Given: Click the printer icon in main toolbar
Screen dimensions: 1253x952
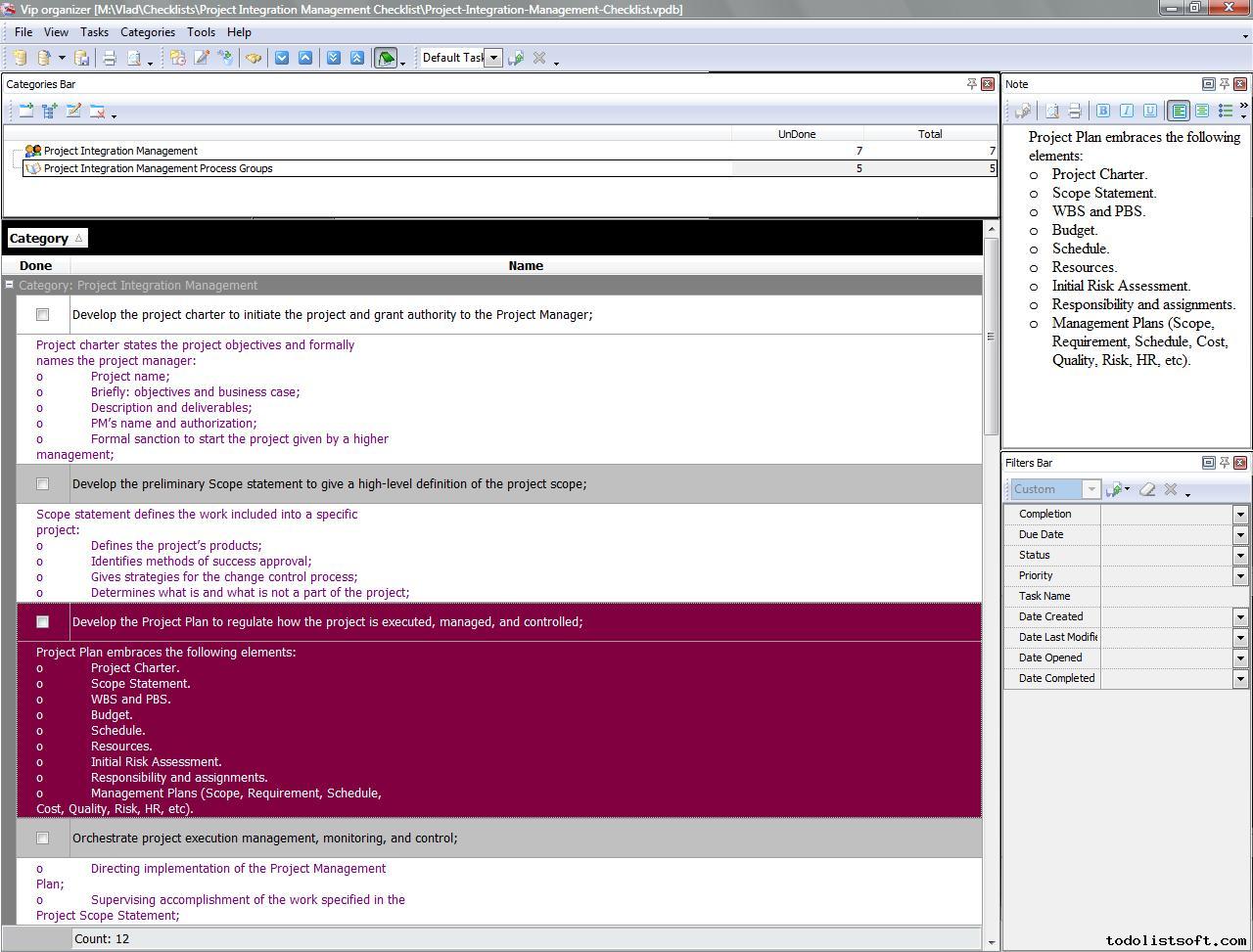Looking at the screenshot, I should click(x=110, y=58).
